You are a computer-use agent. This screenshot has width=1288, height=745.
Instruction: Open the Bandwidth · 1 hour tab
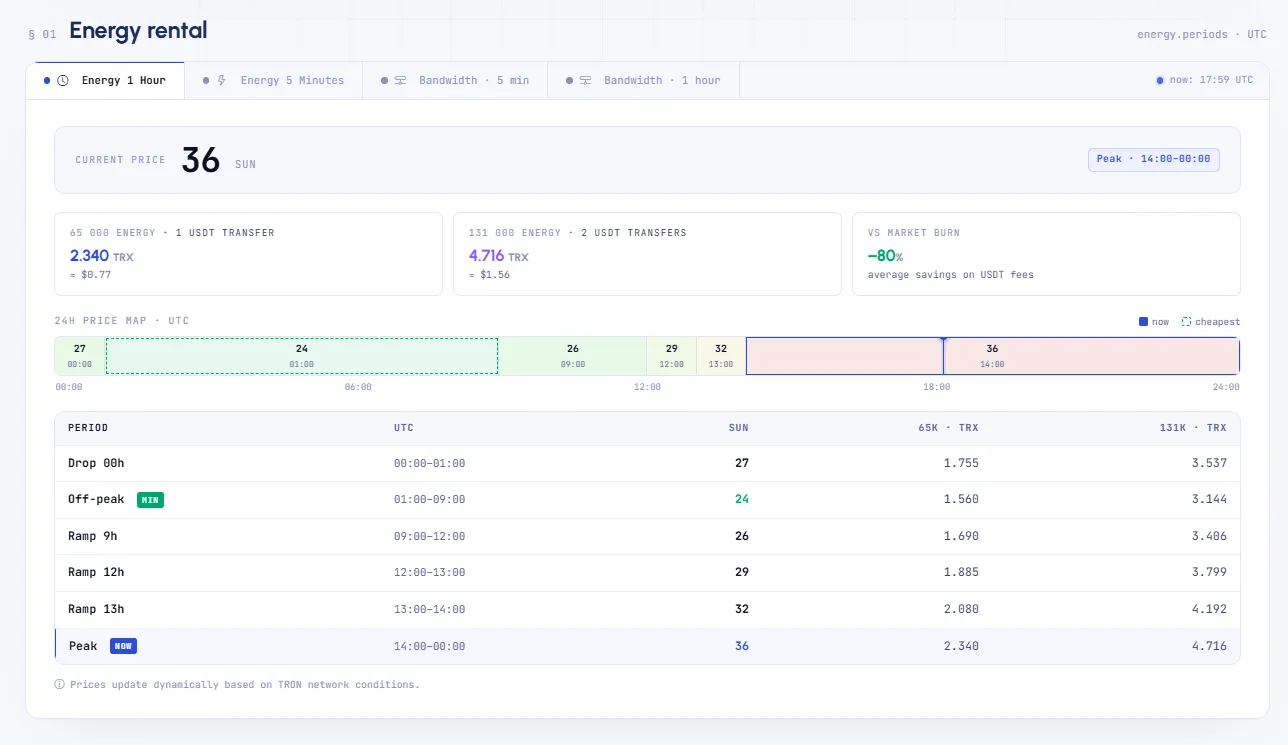tap(643, 80)
